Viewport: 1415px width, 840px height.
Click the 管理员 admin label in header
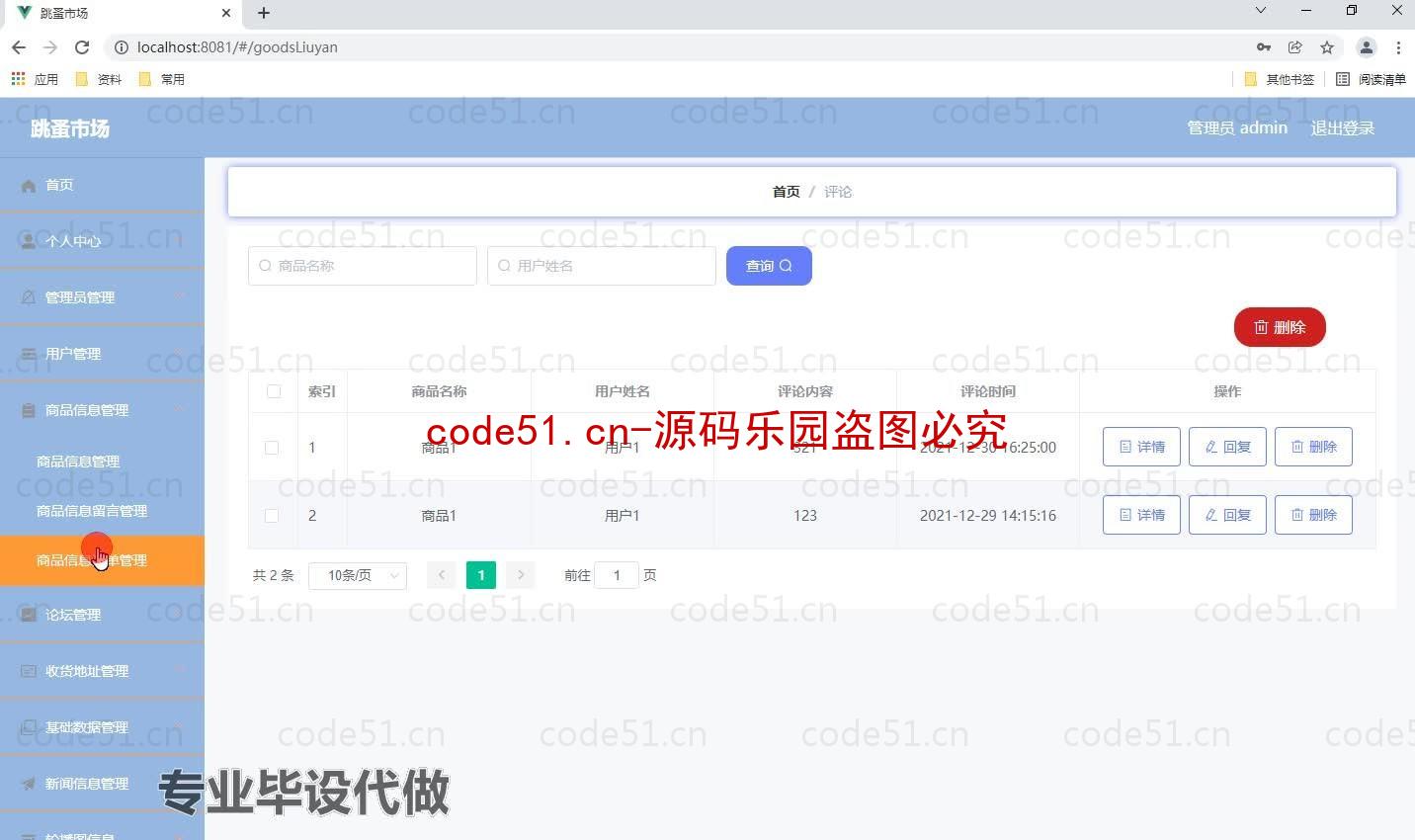tap(1237, 127)
